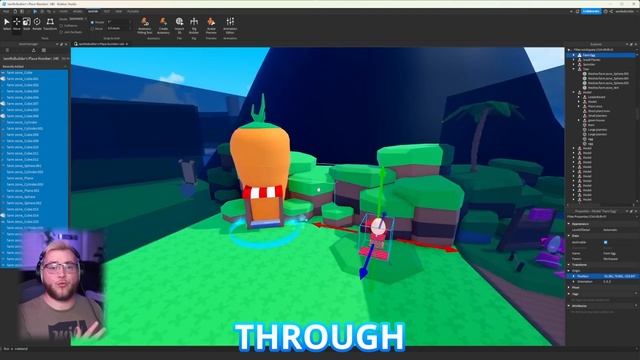Expand the Orientation property row

point(573,281)
